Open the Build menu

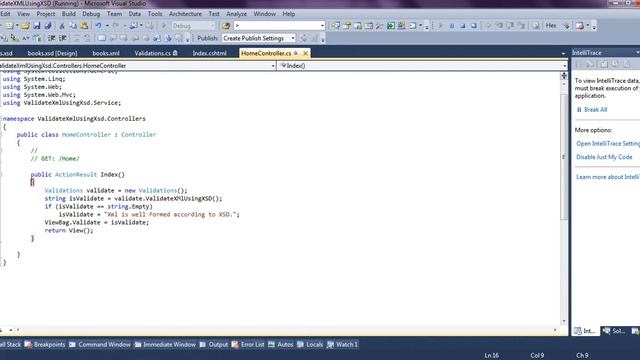[x=69, y=14]
